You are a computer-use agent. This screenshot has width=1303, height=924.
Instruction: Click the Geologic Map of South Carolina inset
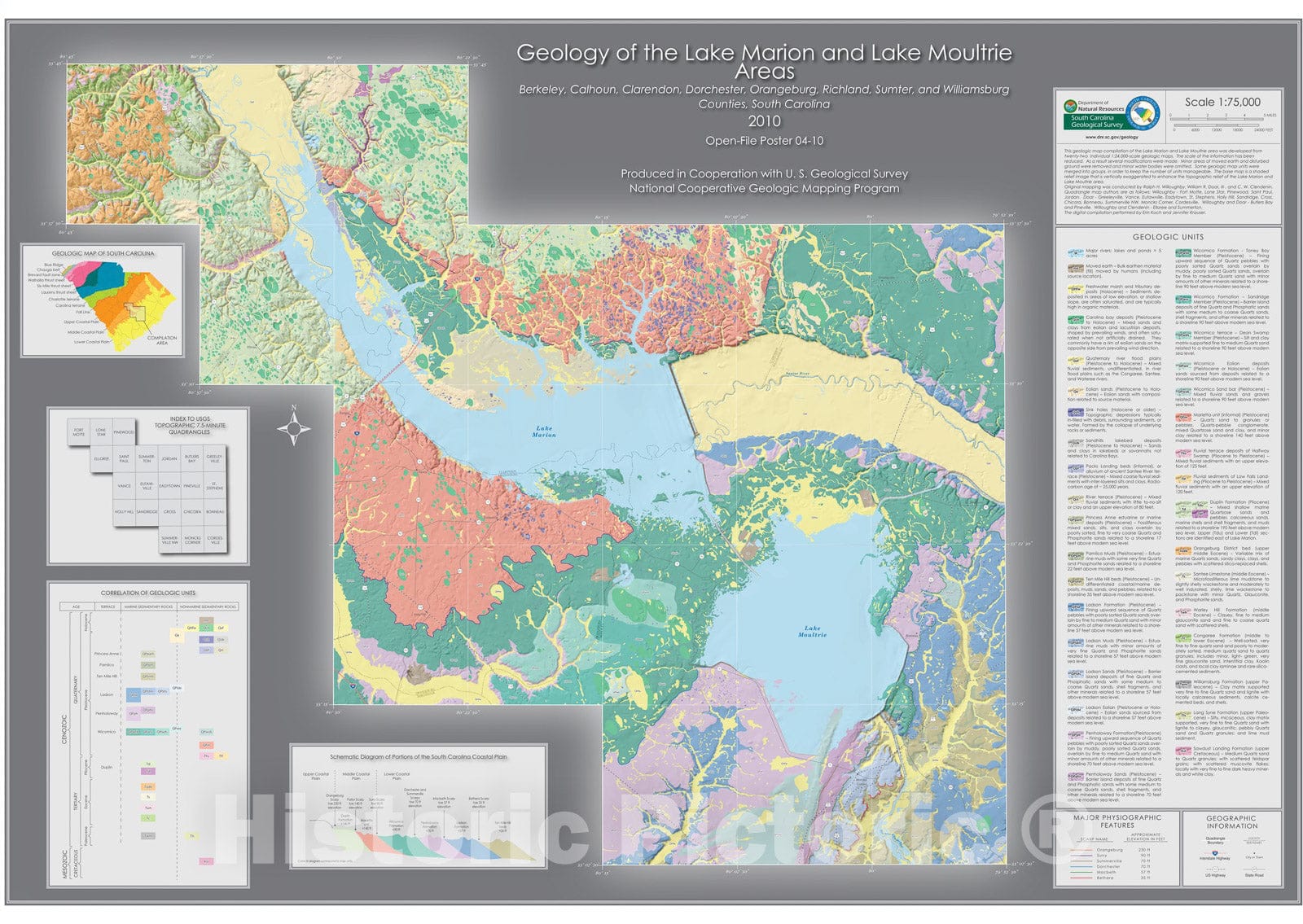tap(103, 300)
